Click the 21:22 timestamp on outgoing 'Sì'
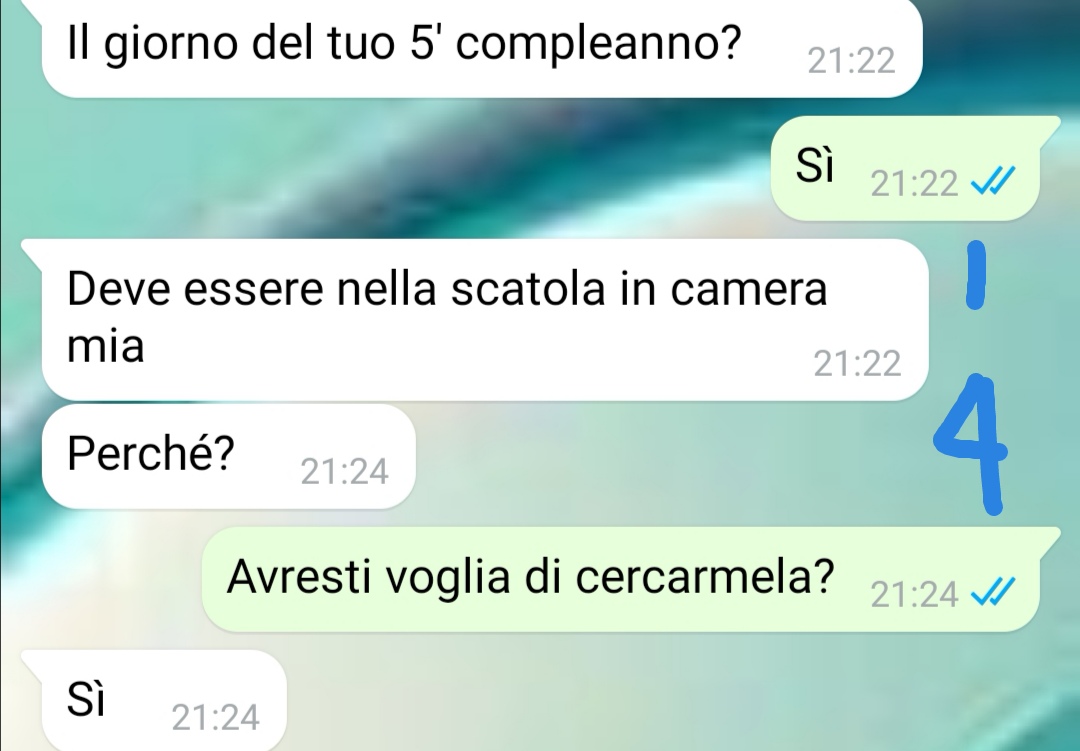This screenshot has height=751, width=1080. [x=914, y=183]
